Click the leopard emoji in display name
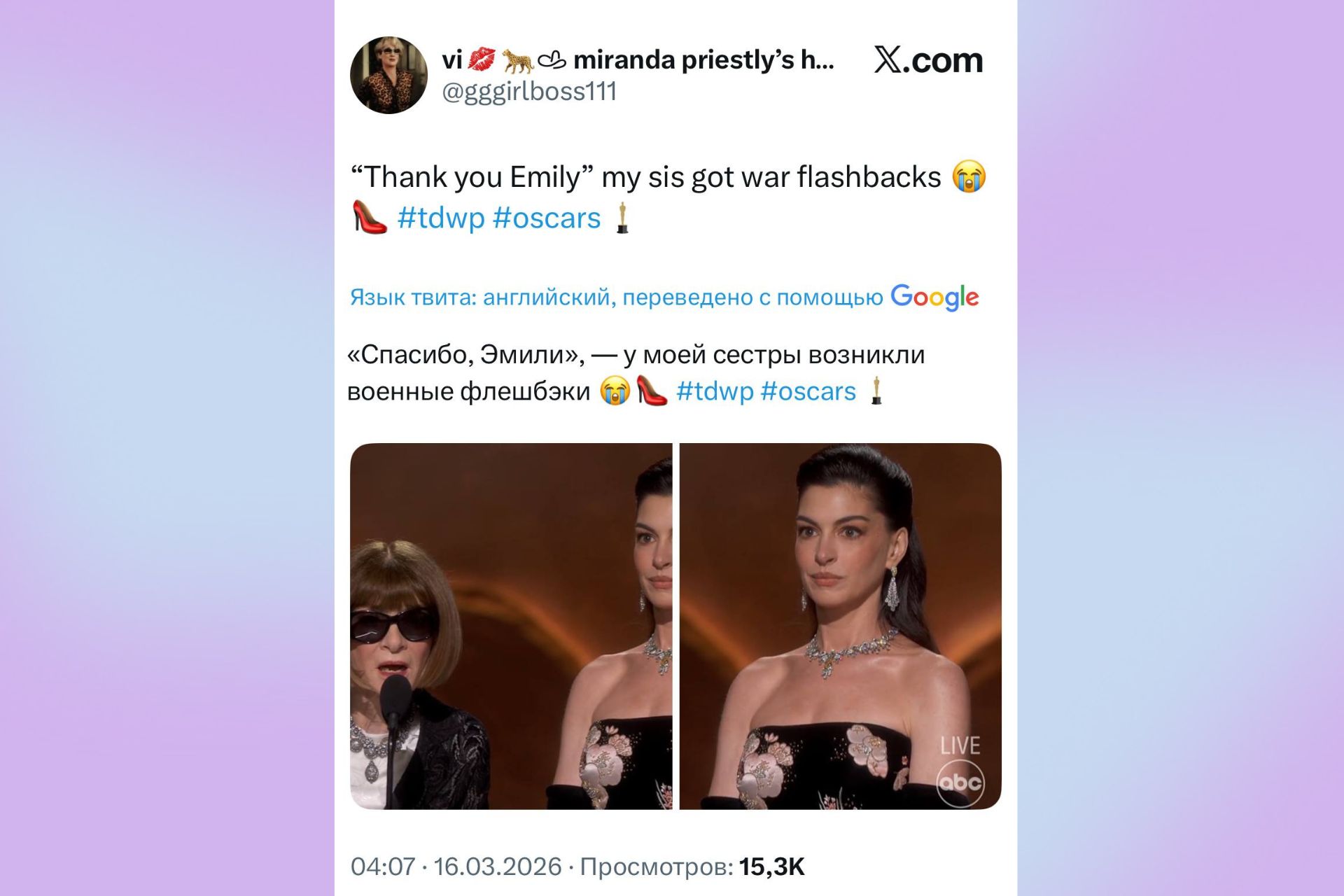Image resolution: width=1344 pixels, height=896 pixels. click(517, 61)
